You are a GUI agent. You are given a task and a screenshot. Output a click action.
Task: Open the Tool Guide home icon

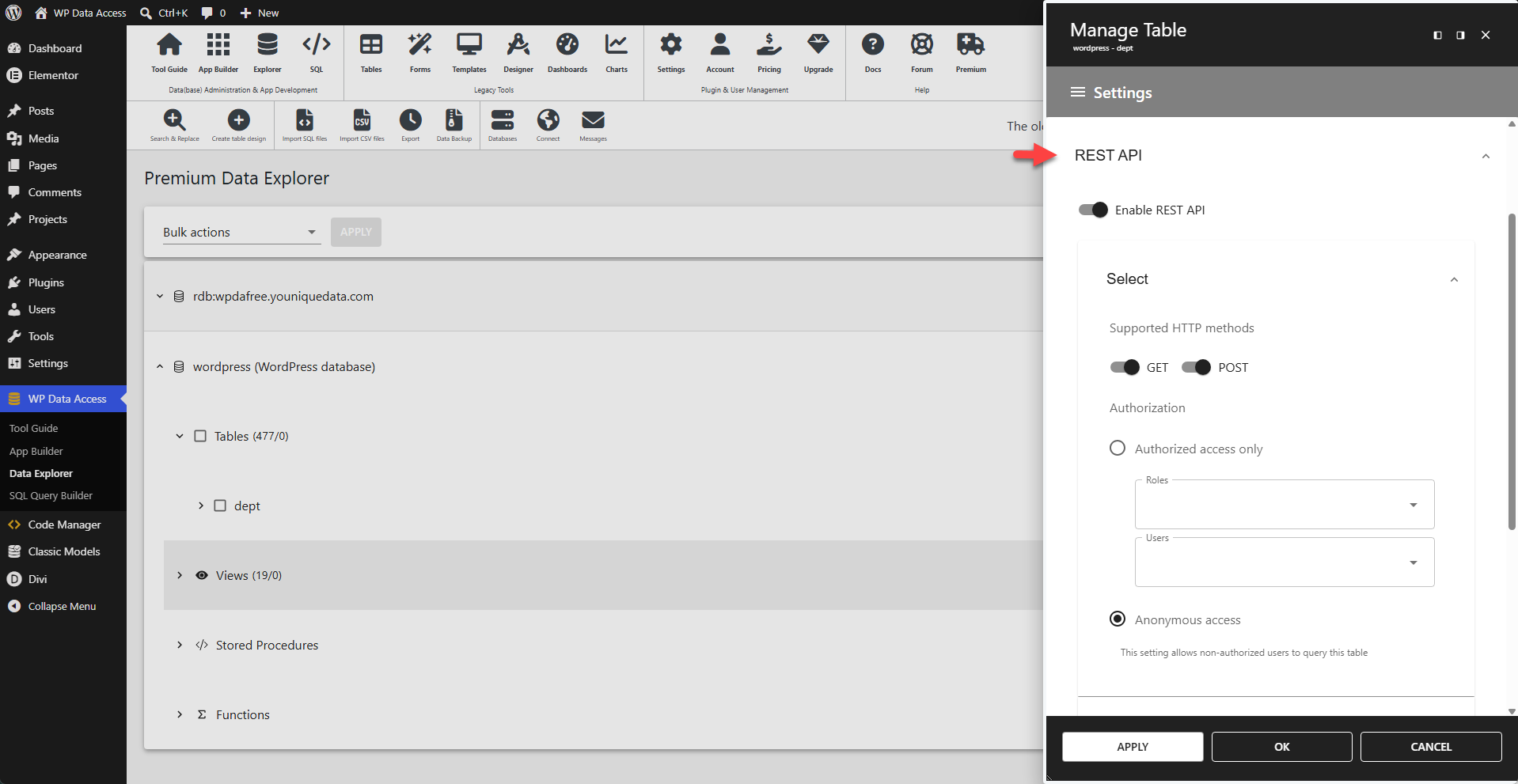click(x=169, y=52)
